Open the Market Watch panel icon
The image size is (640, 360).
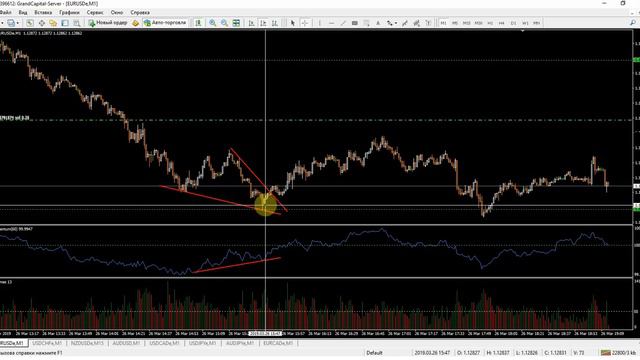[30, 23]
